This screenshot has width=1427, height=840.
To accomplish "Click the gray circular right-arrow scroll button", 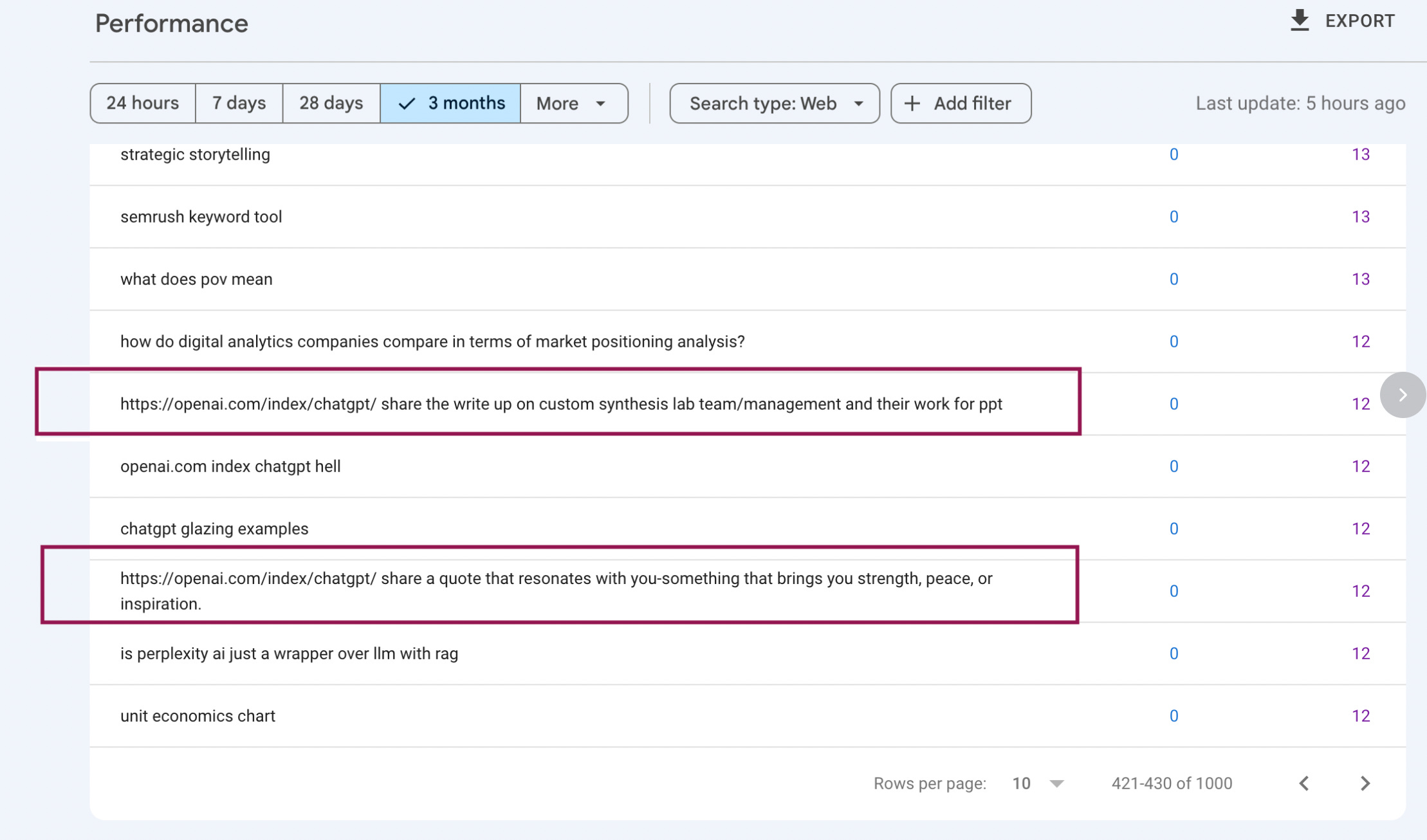I will click(x=1403, y=395).
